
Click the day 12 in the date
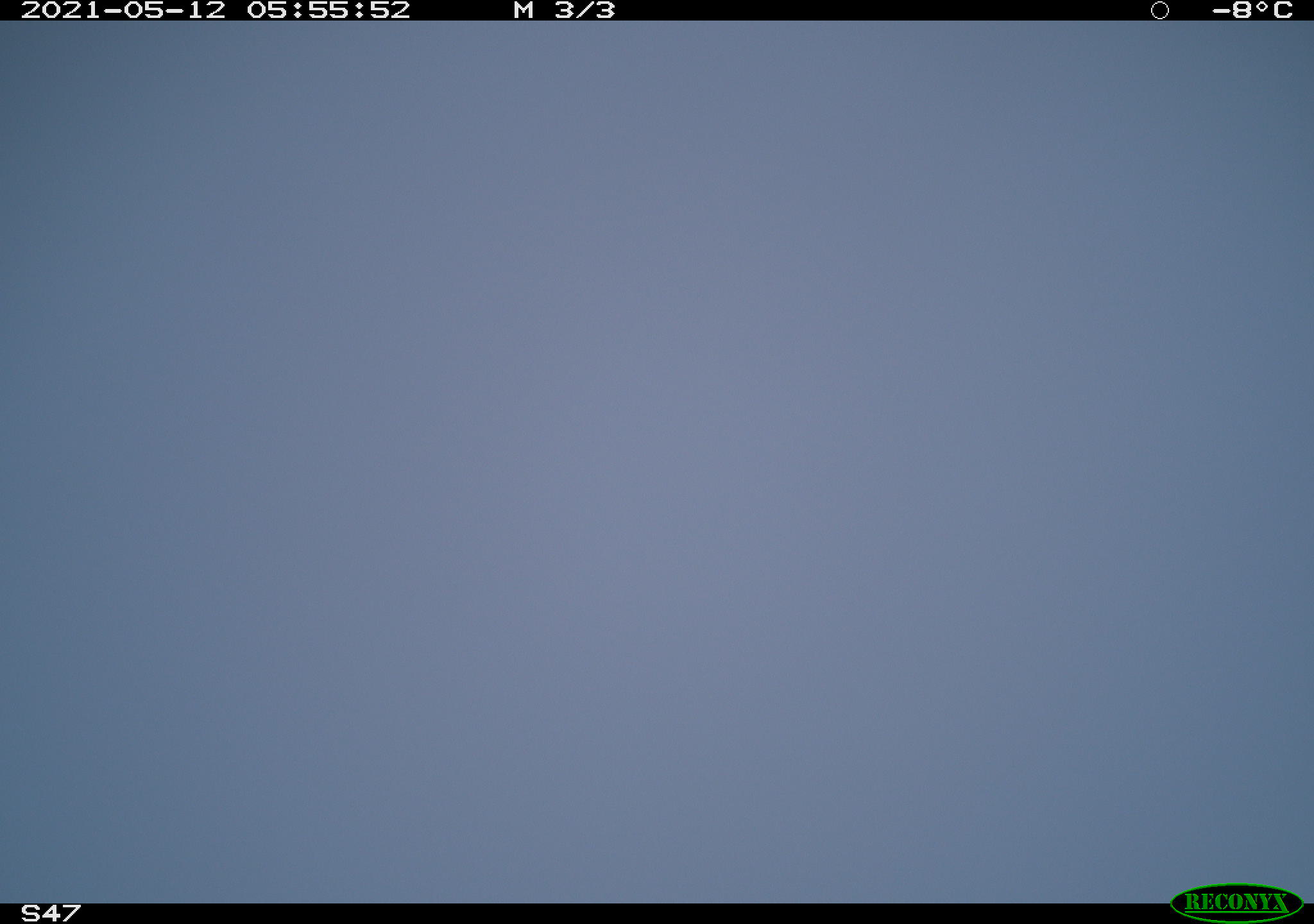click(x=205, y=10)
